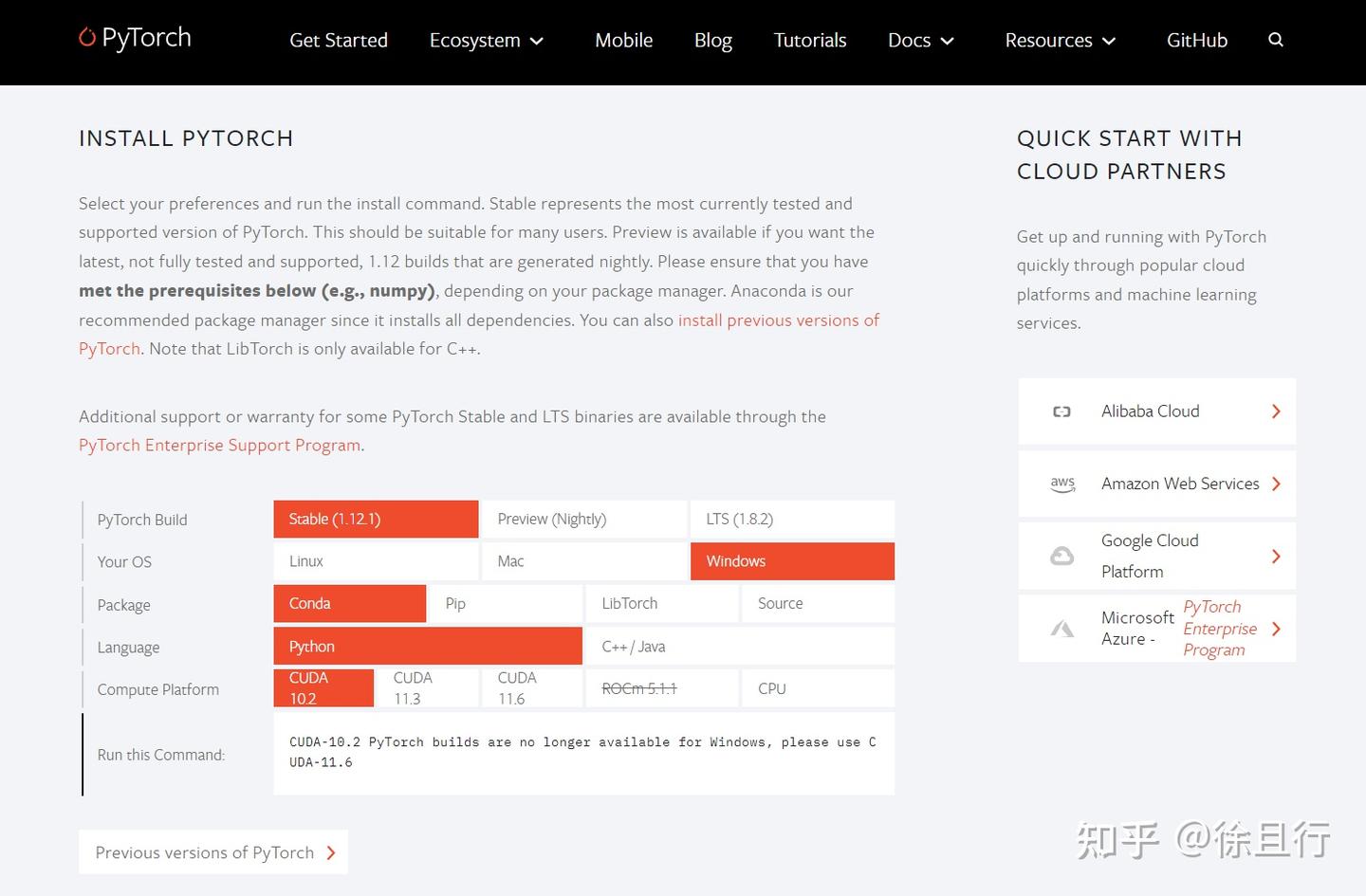
Task: Open the Docs dropdown
Action: pos(919,40)
